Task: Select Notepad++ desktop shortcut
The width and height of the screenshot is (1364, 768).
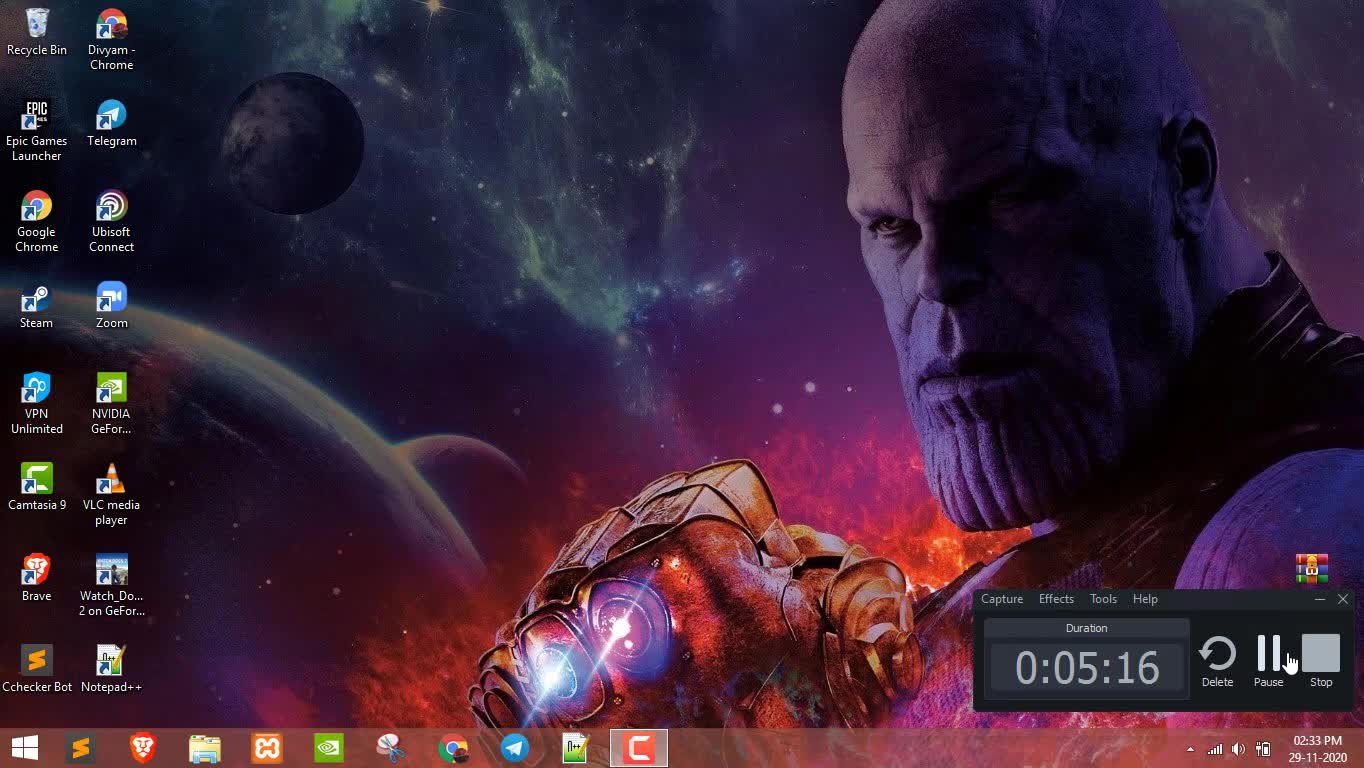Action: [111, 670]
